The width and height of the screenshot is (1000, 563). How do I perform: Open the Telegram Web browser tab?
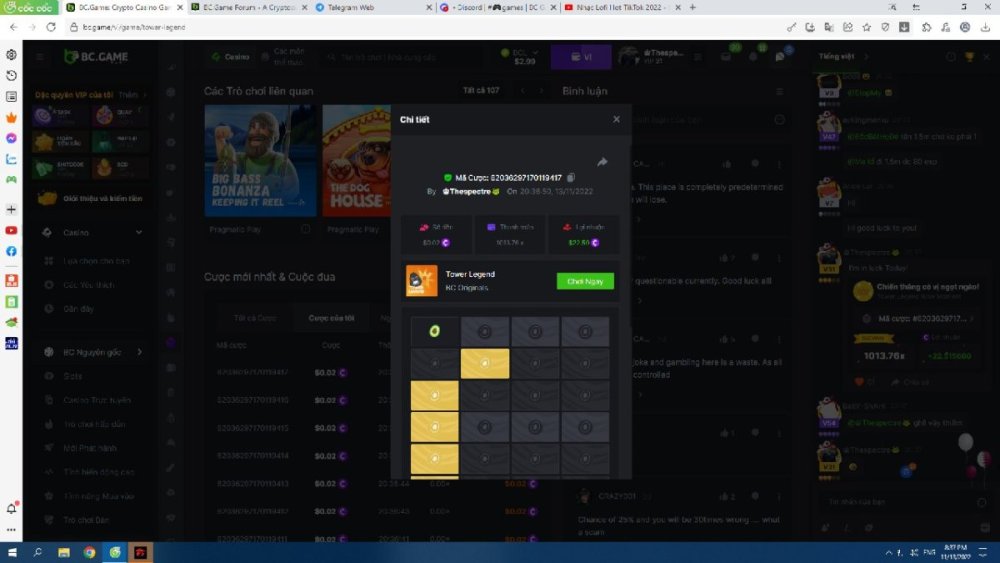(x=345, y=7)
